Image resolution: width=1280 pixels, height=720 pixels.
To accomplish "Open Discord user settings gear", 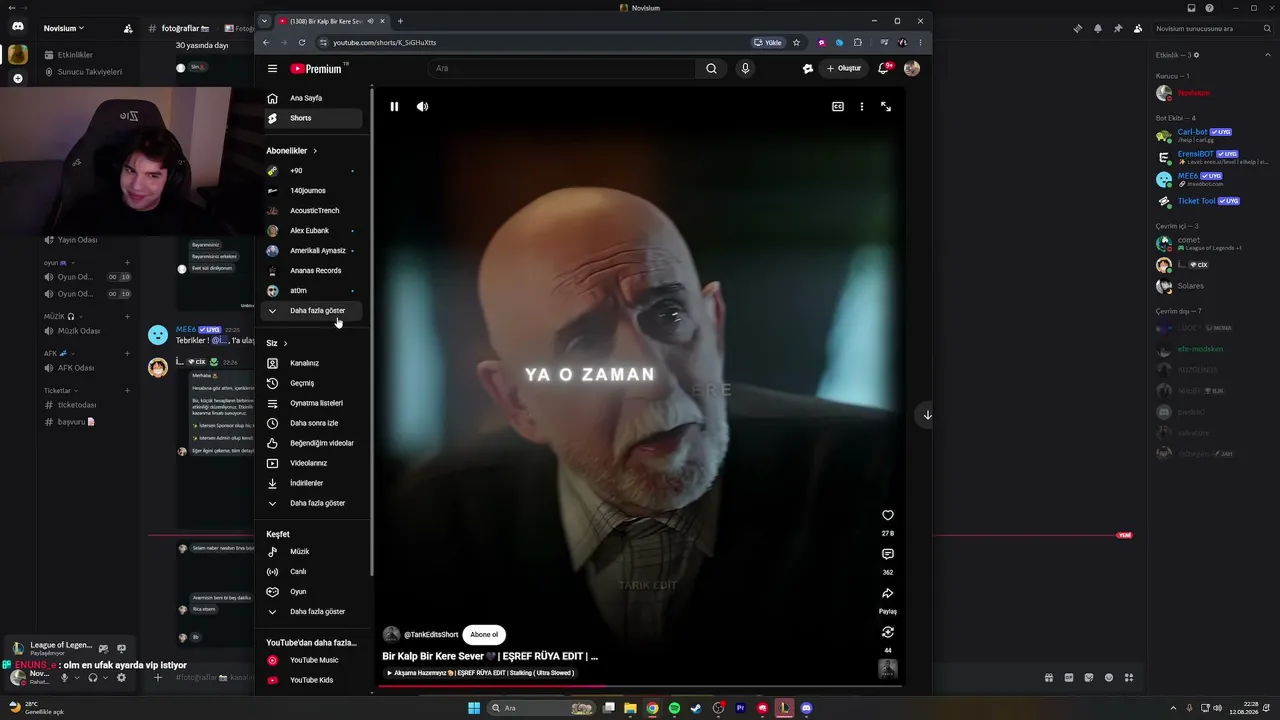I will click(121, 678).
